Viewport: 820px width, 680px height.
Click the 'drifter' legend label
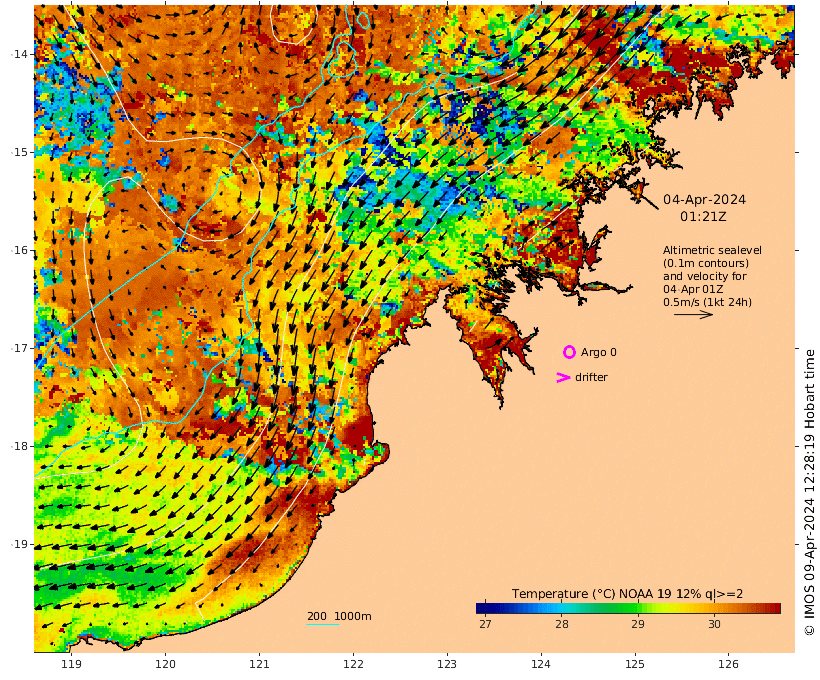point(591,377)
